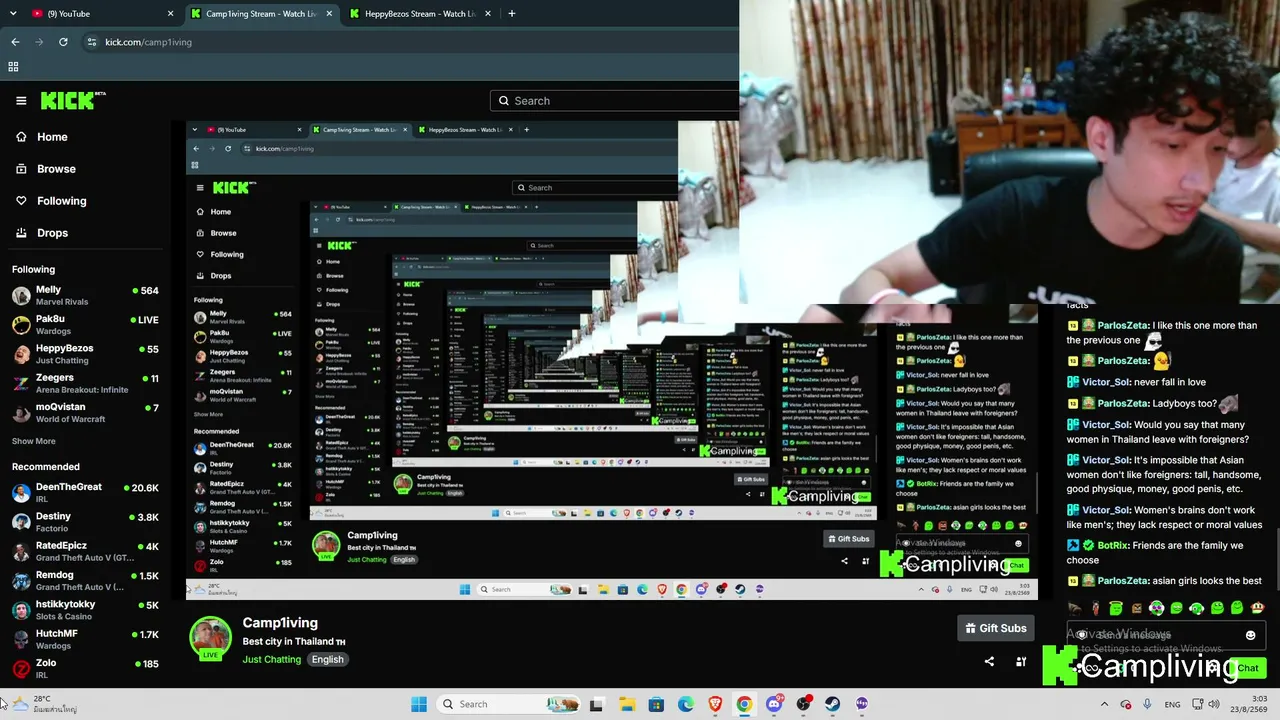Image resolution: width=1280 pixels, height=720 pixels.
Task: Click Camp1iving's profile avatar below the stream
Action: pyautogui.click(x=210, y=637)
